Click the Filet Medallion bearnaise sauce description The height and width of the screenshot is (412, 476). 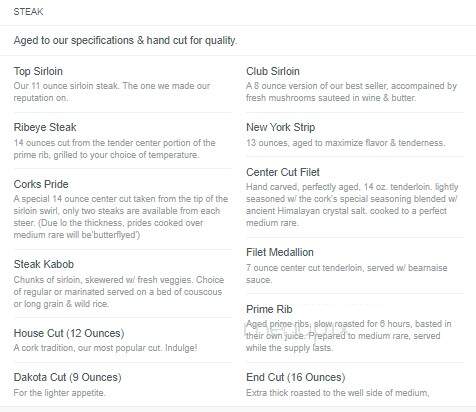347,274
